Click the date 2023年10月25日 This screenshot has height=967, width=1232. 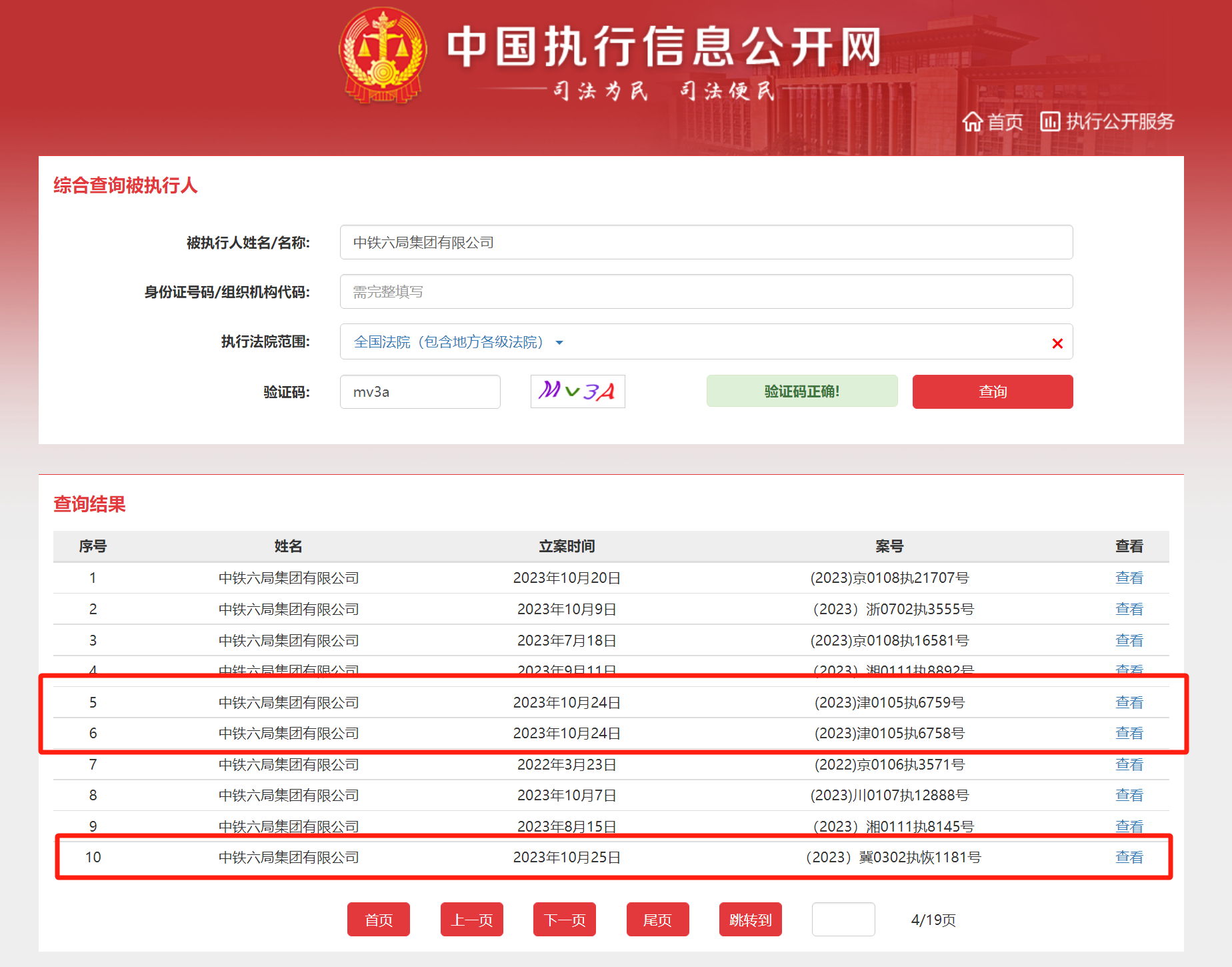click(x=567, y=857)
